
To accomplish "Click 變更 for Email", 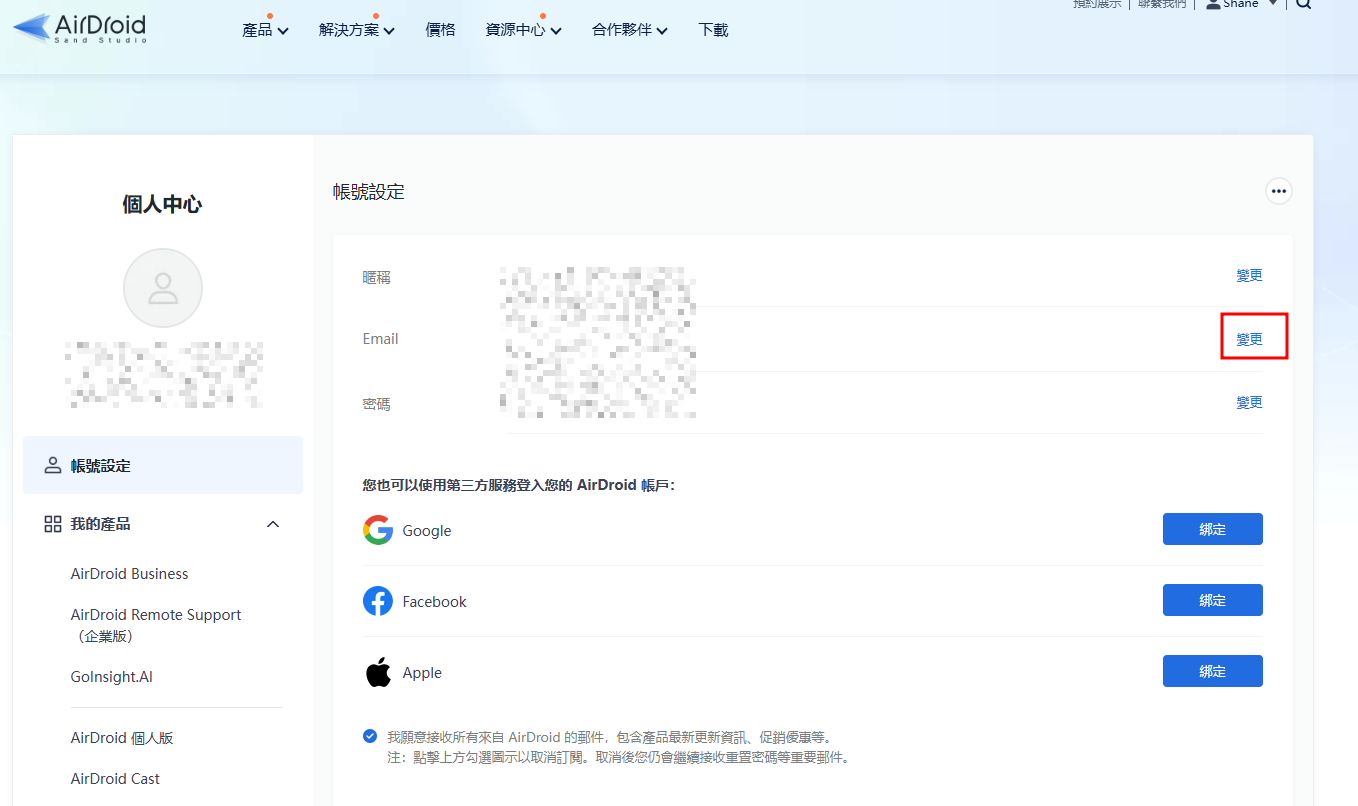I will 1249,339.
